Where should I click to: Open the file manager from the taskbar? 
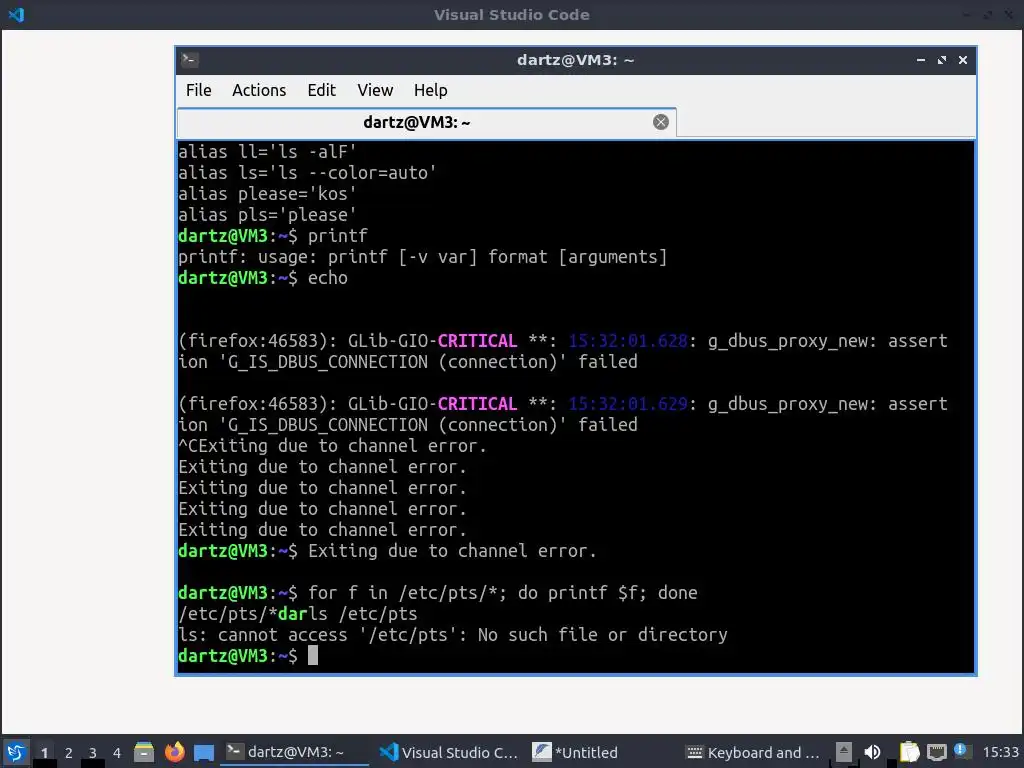(x=144, y=752)
